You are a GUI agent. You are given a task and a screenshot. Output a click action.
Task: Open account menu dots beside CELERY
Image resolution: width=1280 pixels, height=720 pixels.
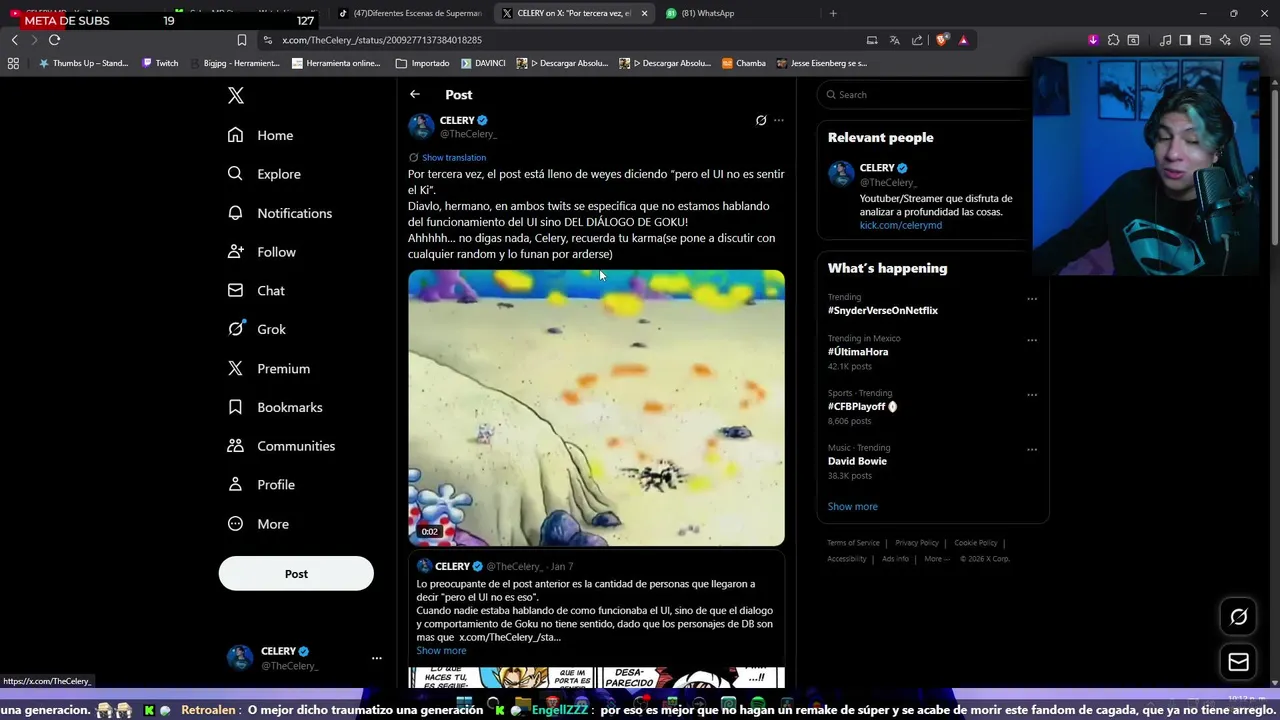(376, 658)
